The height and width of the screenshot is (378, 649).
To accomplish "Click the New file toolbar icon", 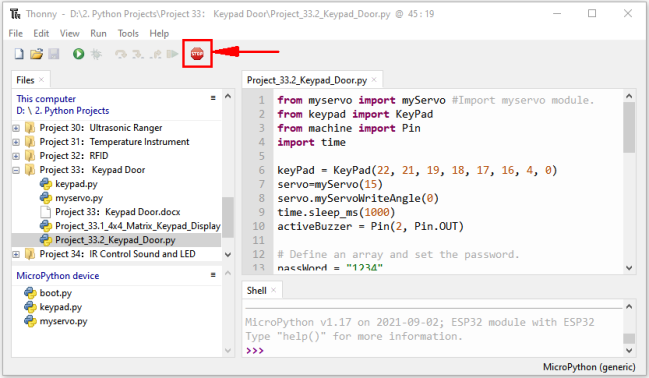I will (x=19, y=54).
